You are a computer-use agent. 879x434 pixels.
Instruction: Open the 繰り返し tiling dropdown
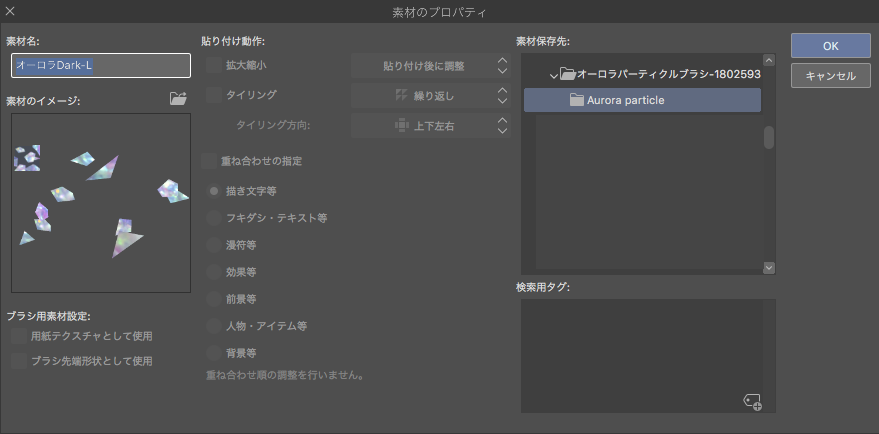click(x=431, y=96)
